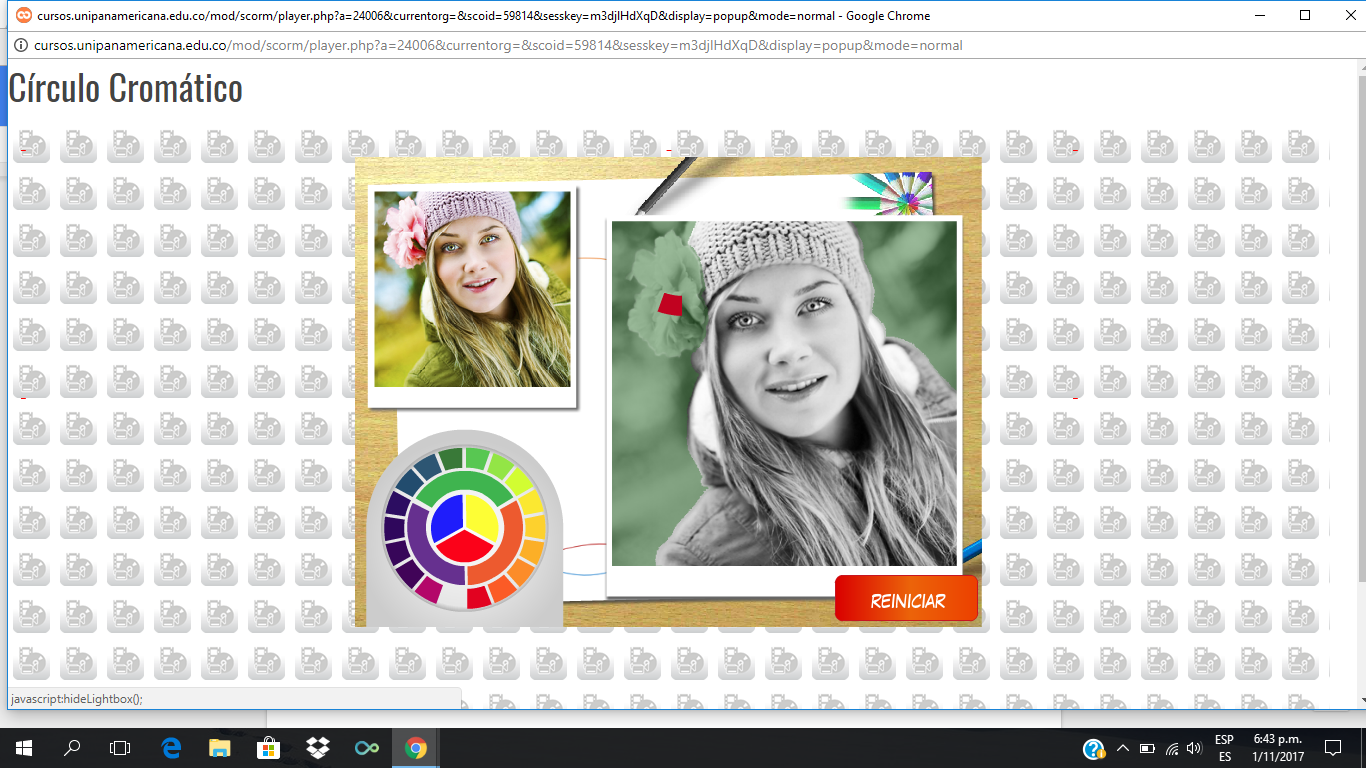Click the blue help question mark tray icon
The width and height of the screenshot is (1366, 768).
tap(1094, 749)
